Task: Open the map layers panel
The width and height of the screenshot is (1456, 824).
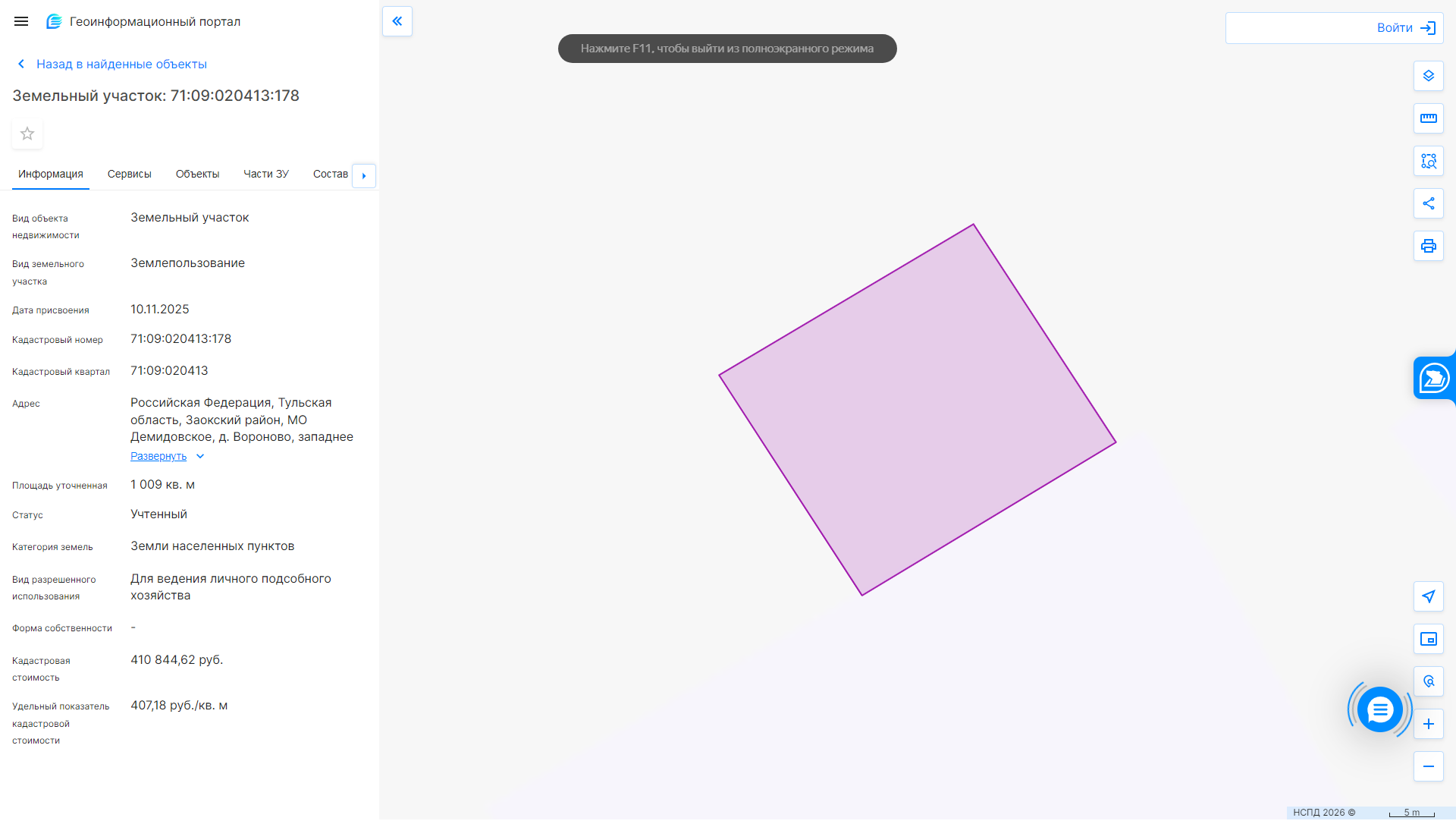Action: 1428,76
